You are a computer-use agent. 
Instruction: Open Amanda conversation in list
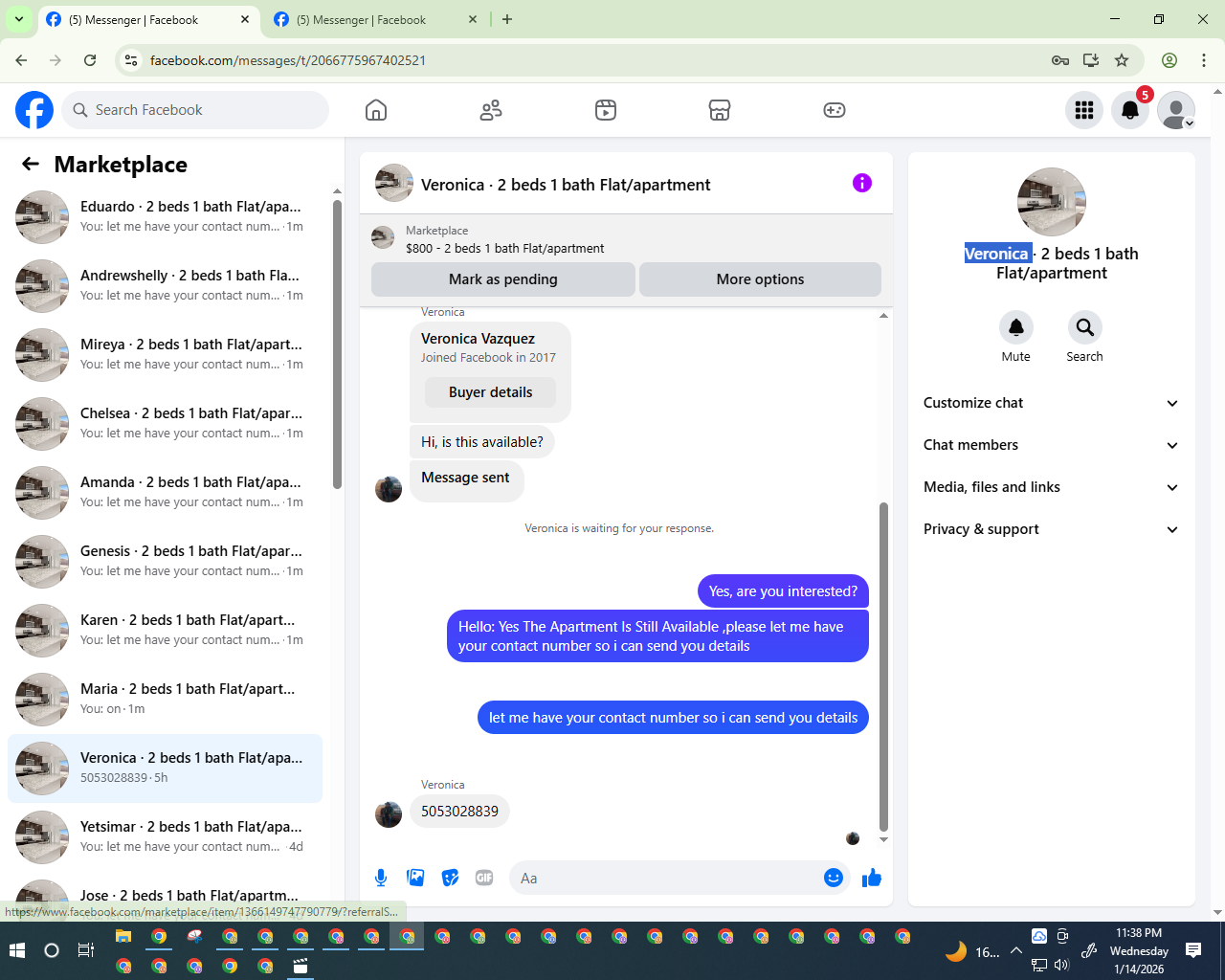point(165,493)
